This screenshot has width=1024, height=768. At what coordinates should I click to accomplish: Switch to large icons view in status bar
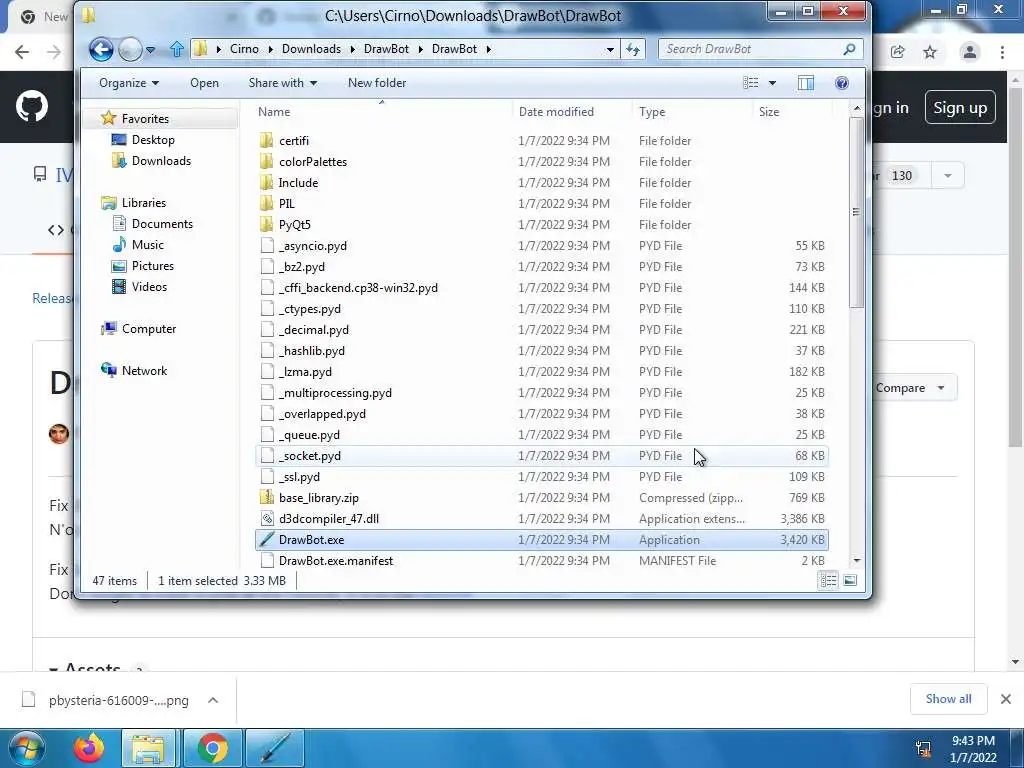click(x=850, y=580)
